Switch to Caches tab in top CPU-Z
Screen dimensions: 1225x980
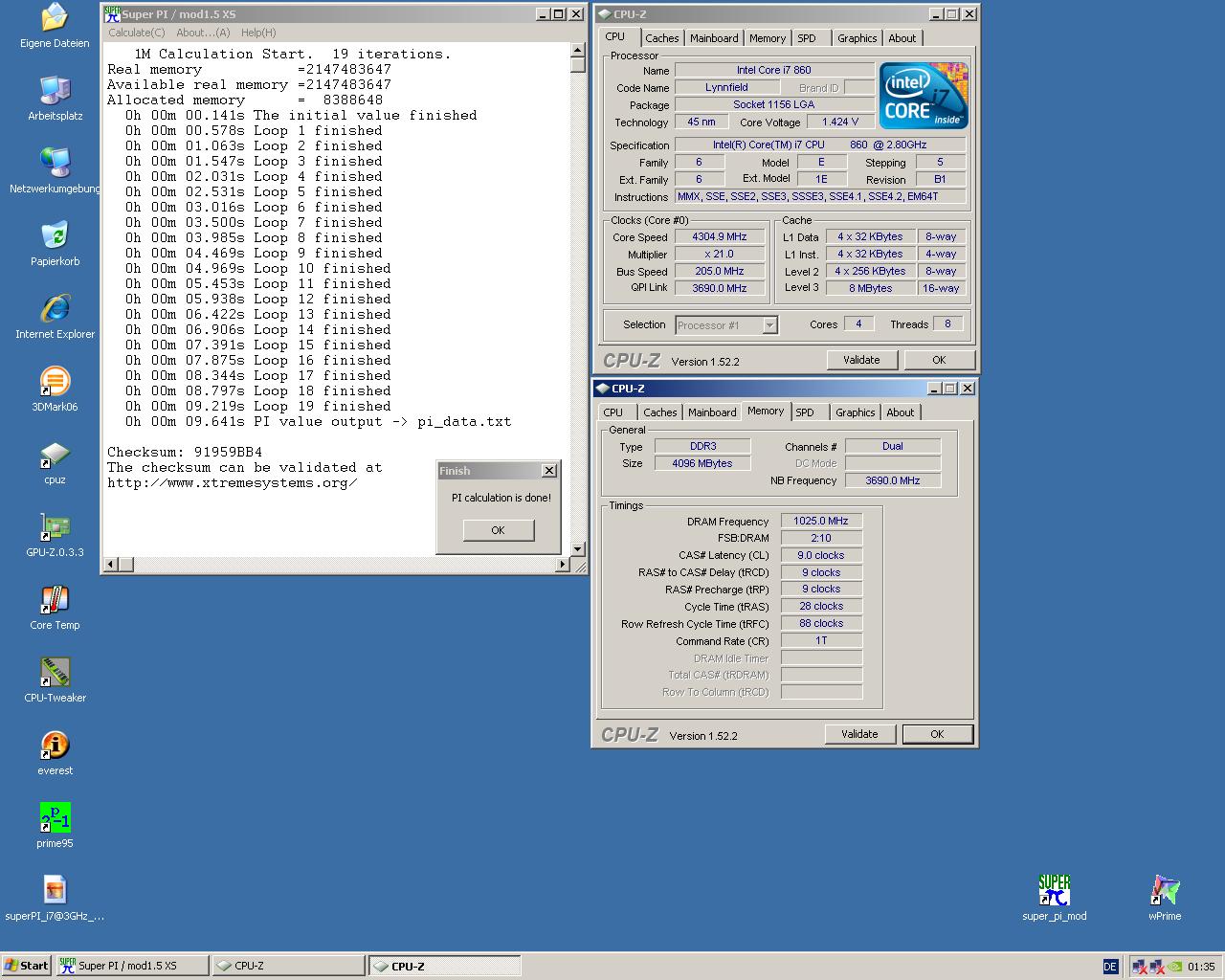point(661,38)
